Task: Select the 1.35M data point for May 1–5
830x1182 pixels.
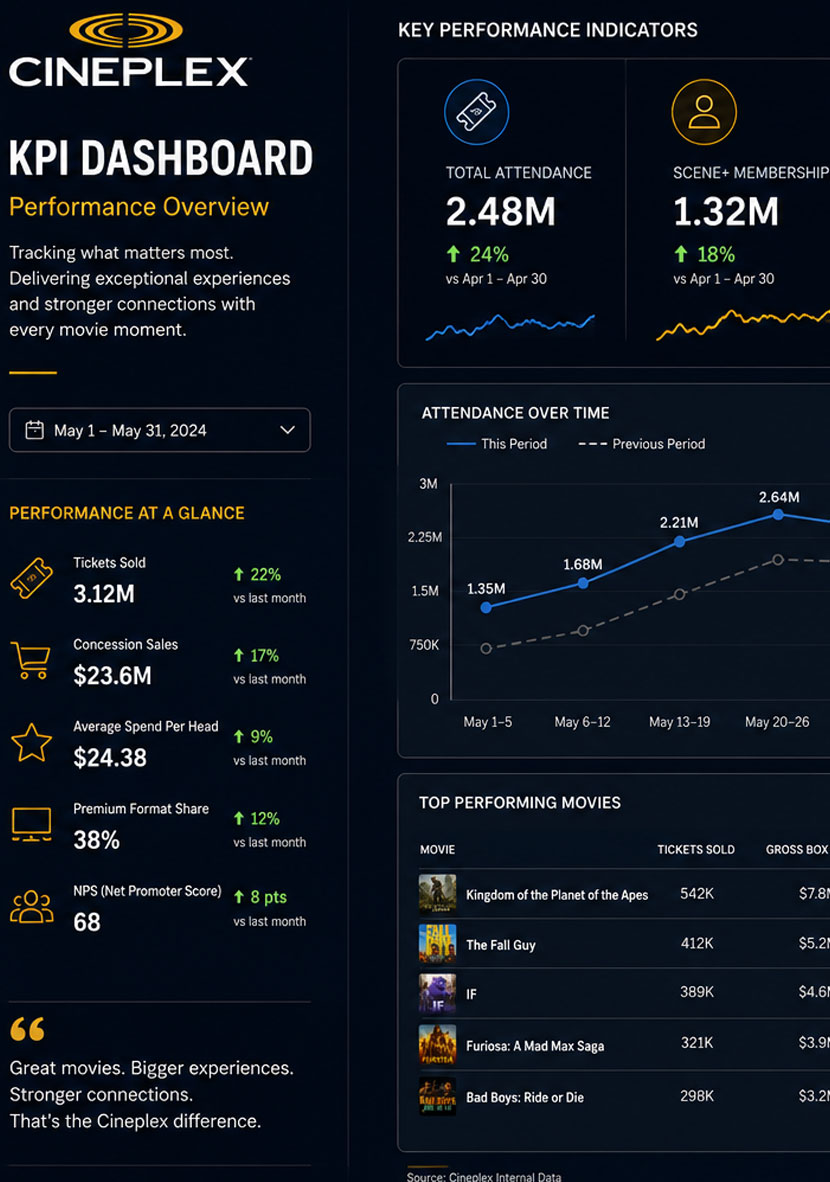Action: pos(486,607)
